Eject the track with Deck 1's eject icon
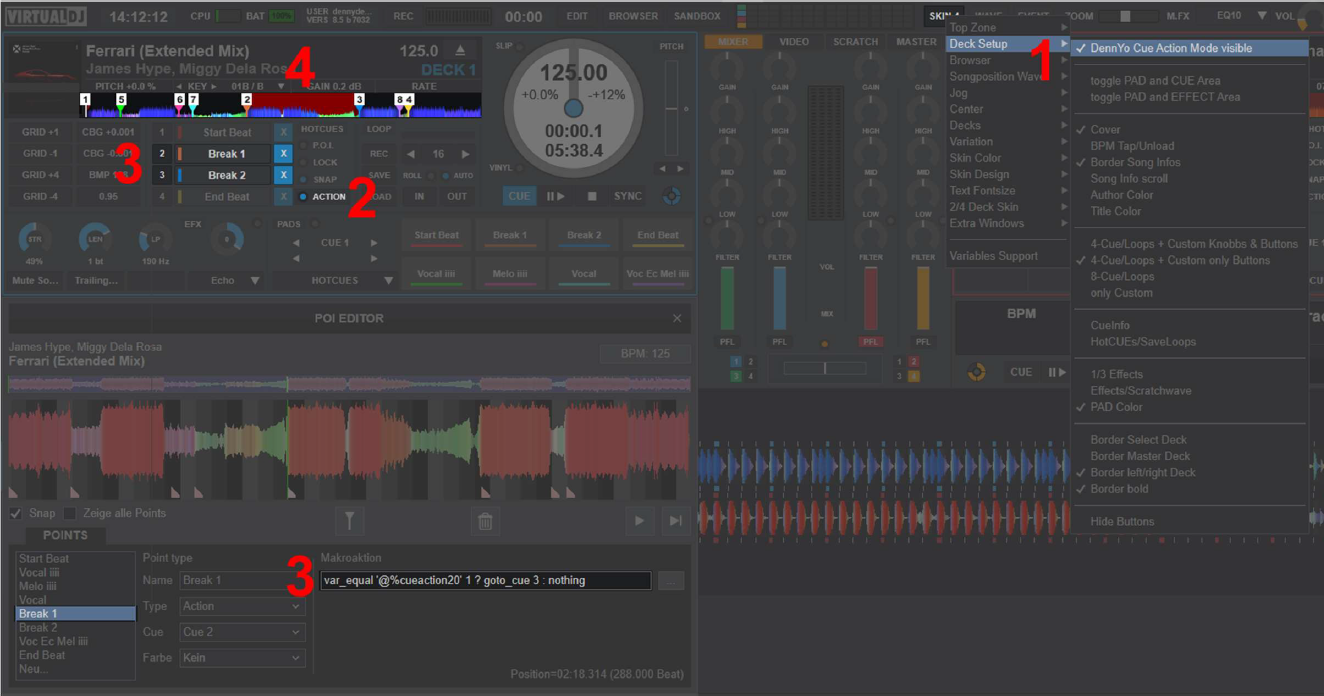Viewport: 1324px width, 696px height. (x=460, y=50)
